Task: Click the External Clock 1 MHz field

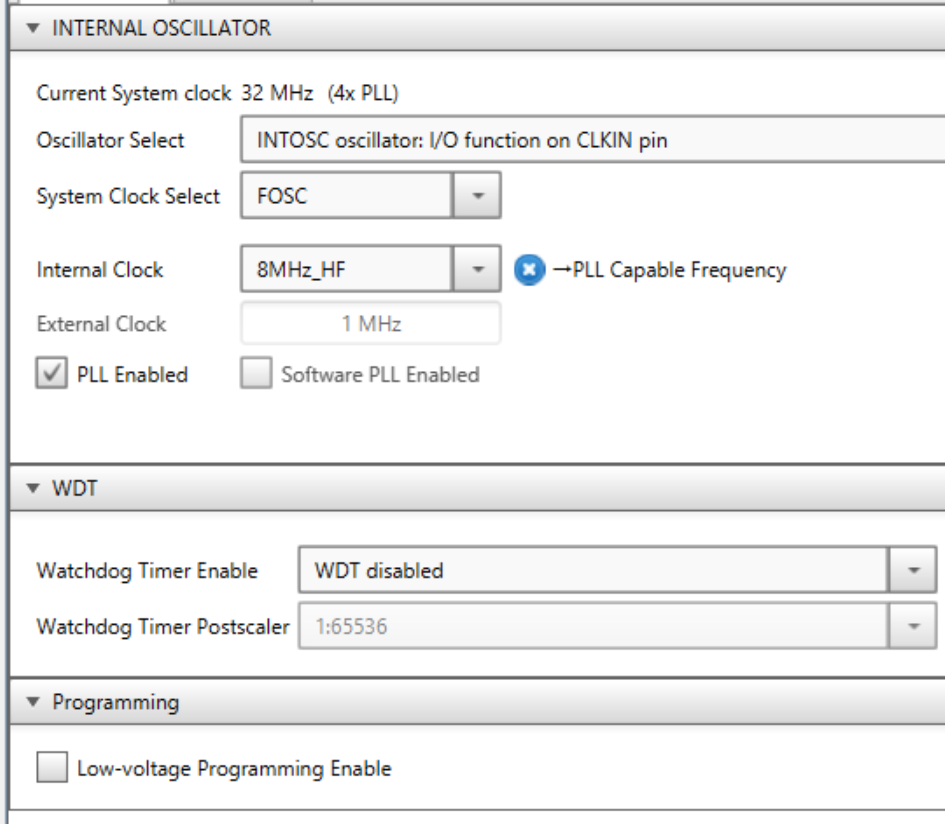Action: coord(371,324)
